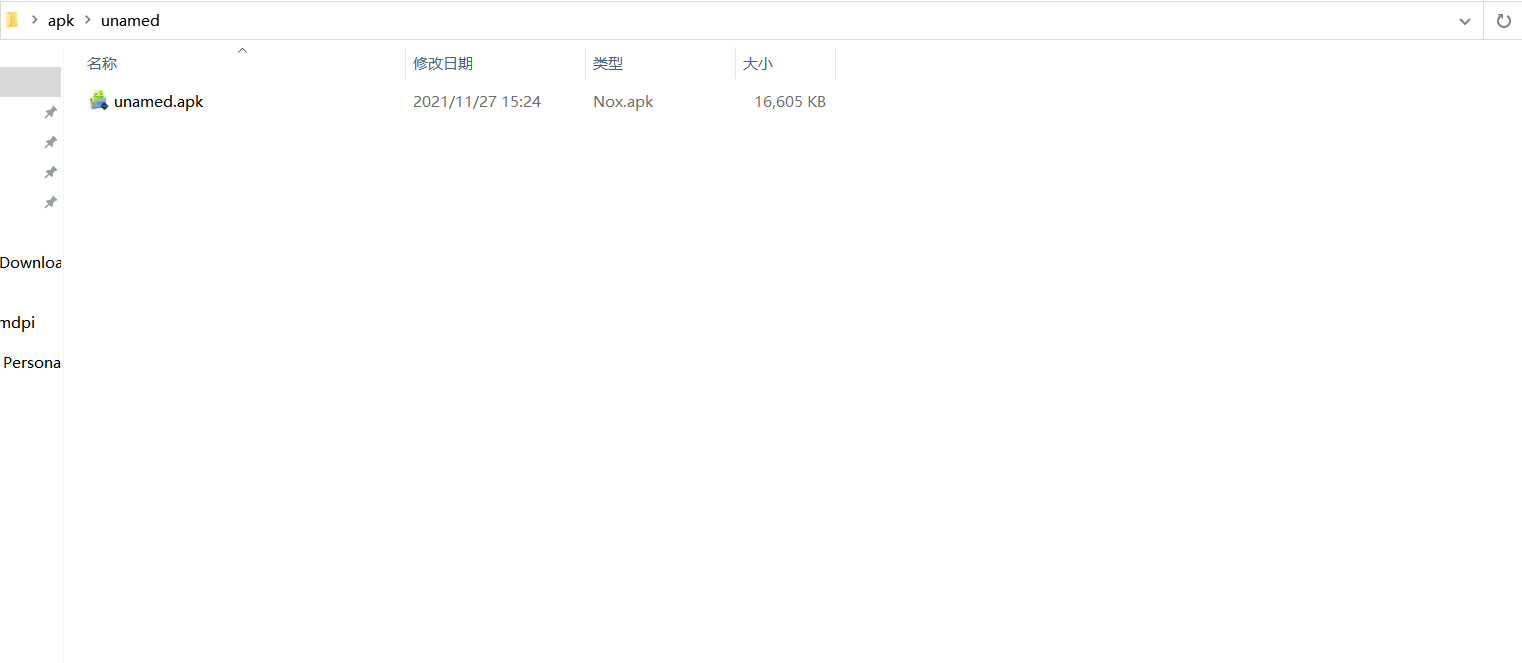1522x663 pixels.
Task: Open the mdpi item in the sidebar
Action: [x=17, y=322]
